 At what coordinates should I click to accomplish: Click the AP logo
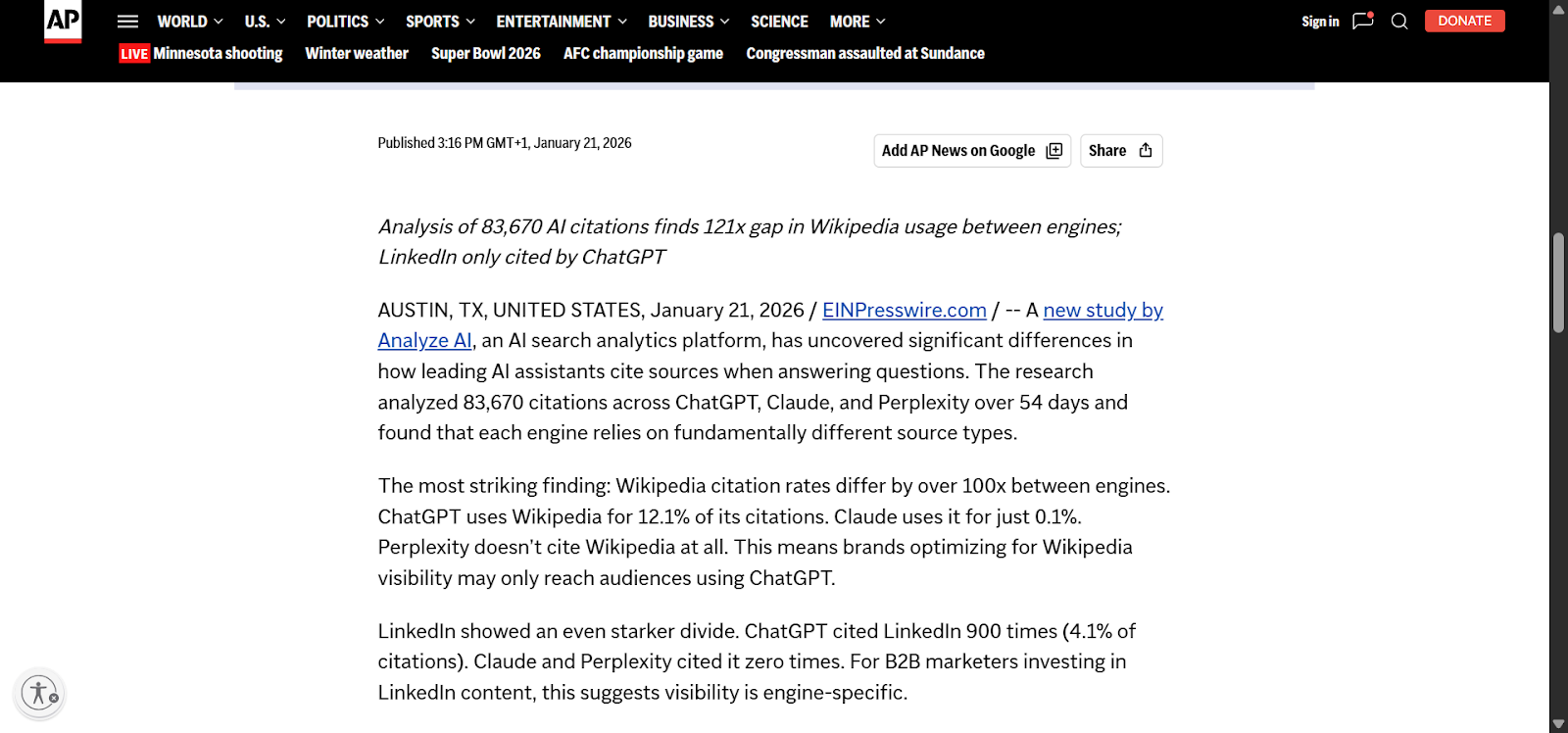[63, 22]
